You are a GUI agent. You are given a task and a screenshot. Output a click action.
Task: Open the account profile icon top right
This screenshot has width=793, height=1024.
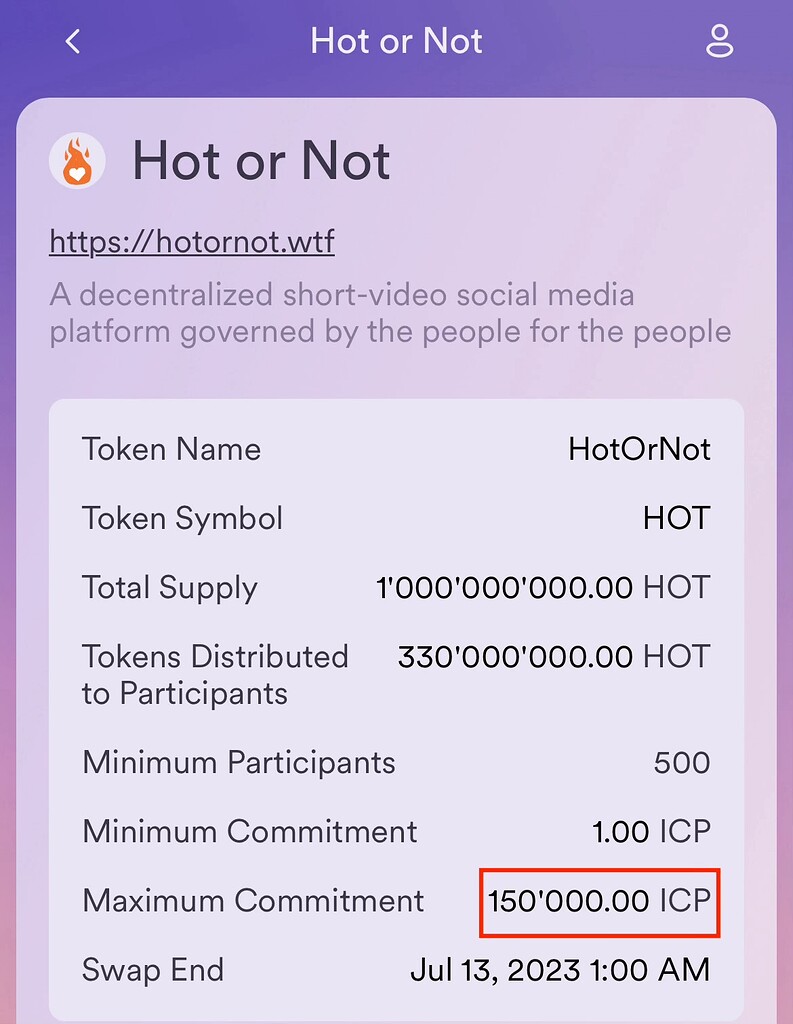click(719, 41)
